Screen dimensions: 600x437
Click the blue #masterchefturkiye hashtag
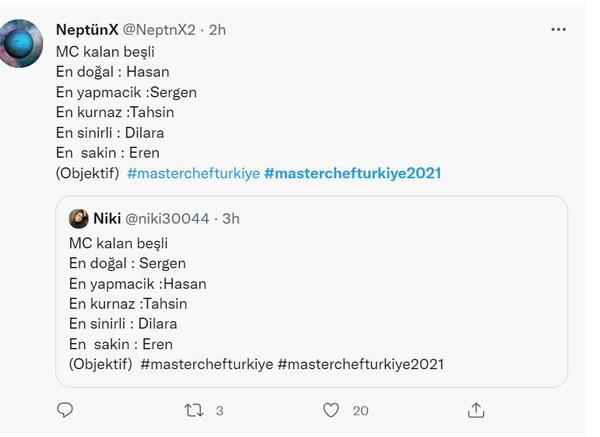tap(193, 173)
